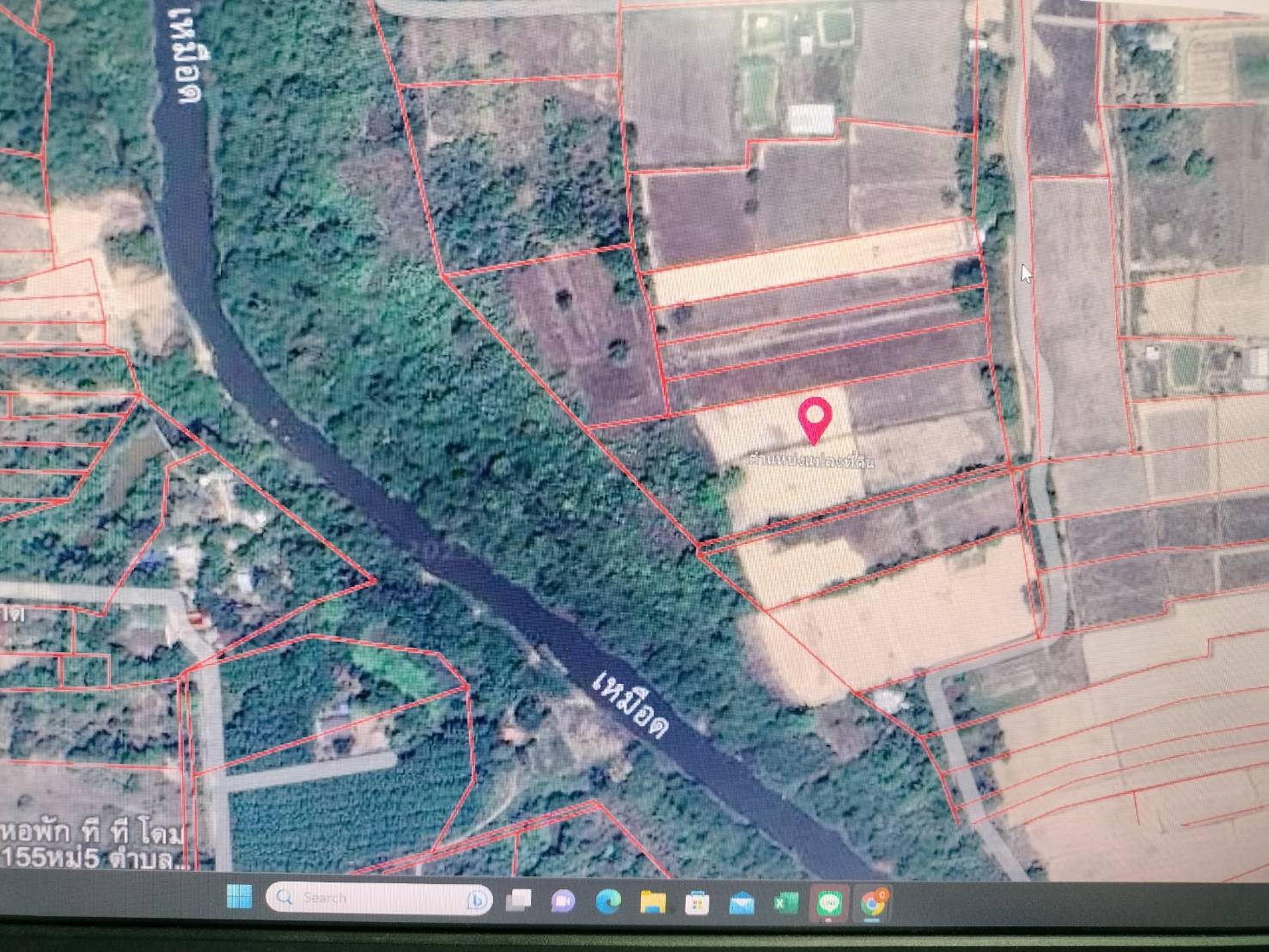Switch to Google Chrome on the taskbar
Screen dimensions: 1269x952
[872, 903]
